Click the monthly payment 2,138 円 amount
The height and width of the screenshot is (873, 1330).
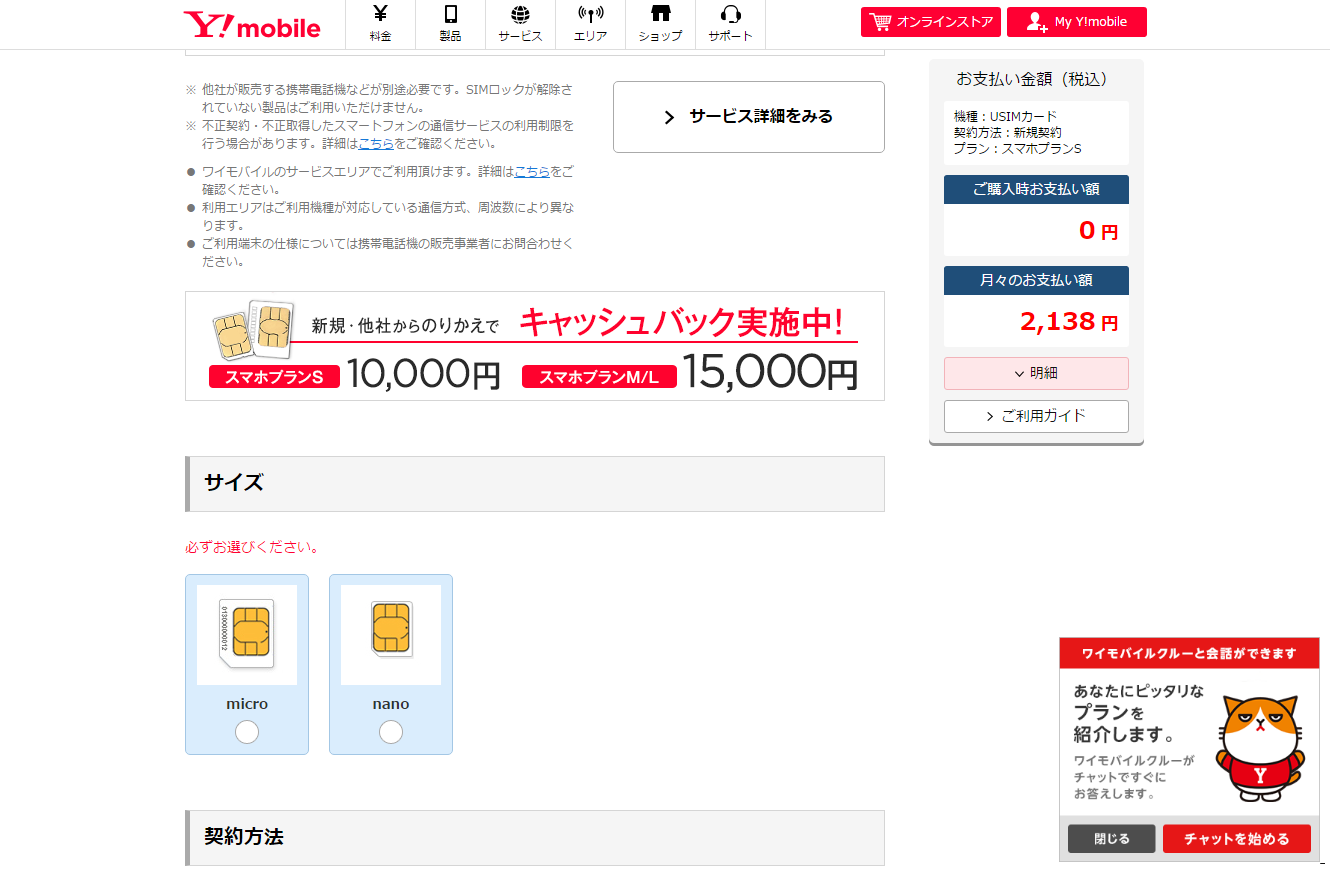pos(1069,321)
